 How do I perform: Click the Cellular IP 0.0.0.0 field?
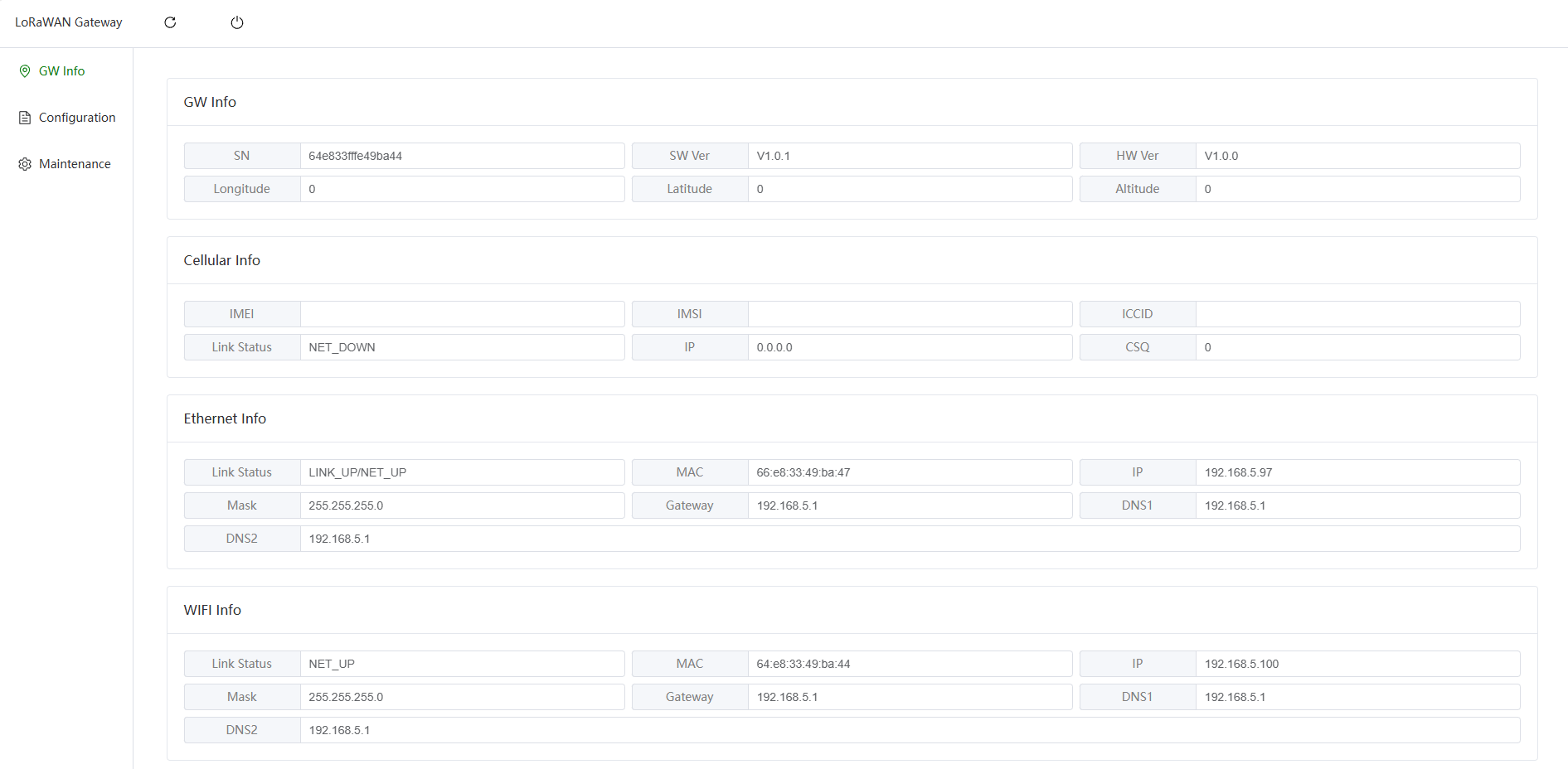point(910,347)
